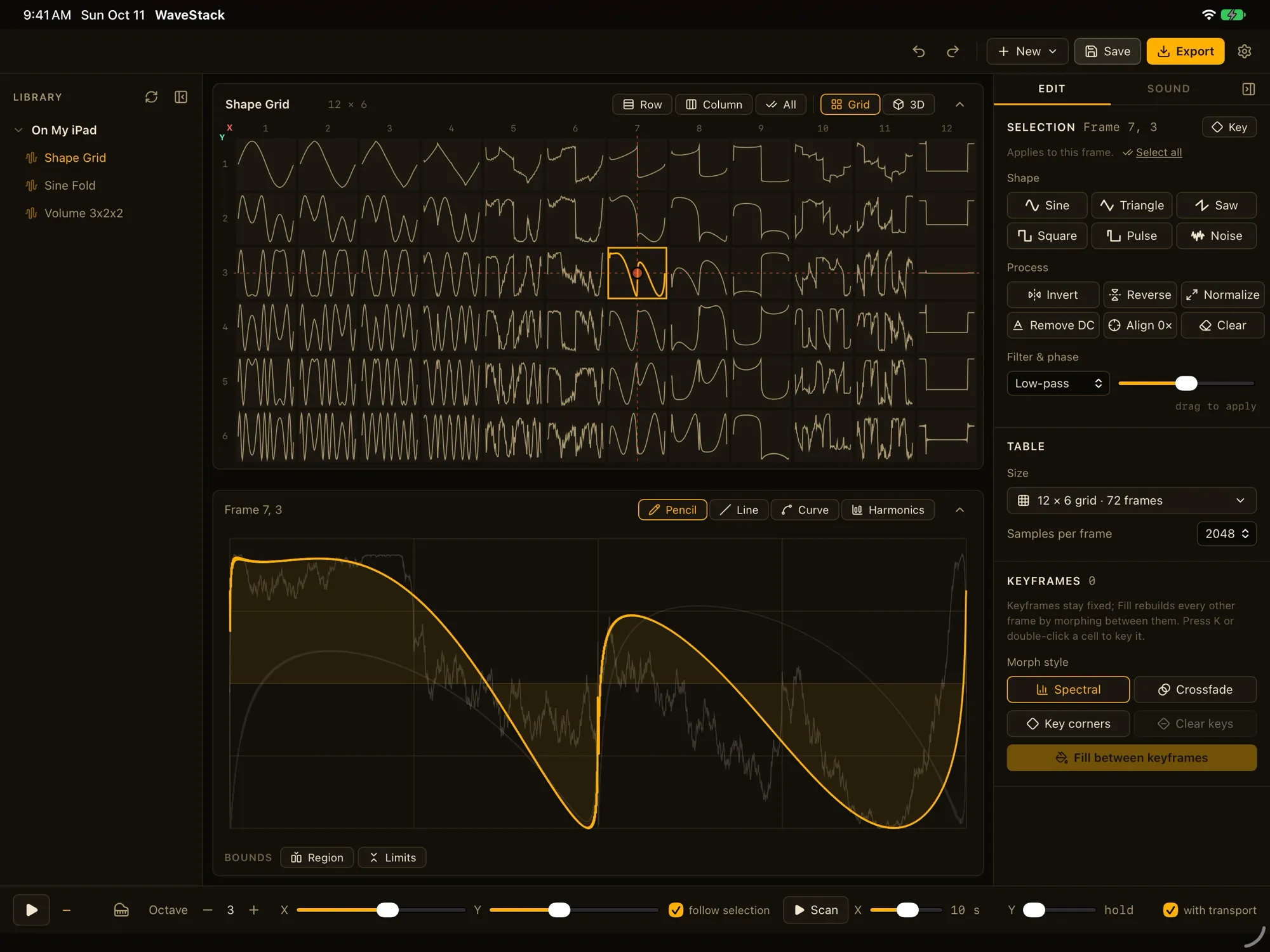Change samples per frame value 2048
The width and height of the screenshot is (1270, 952).
coord(1227,534)
